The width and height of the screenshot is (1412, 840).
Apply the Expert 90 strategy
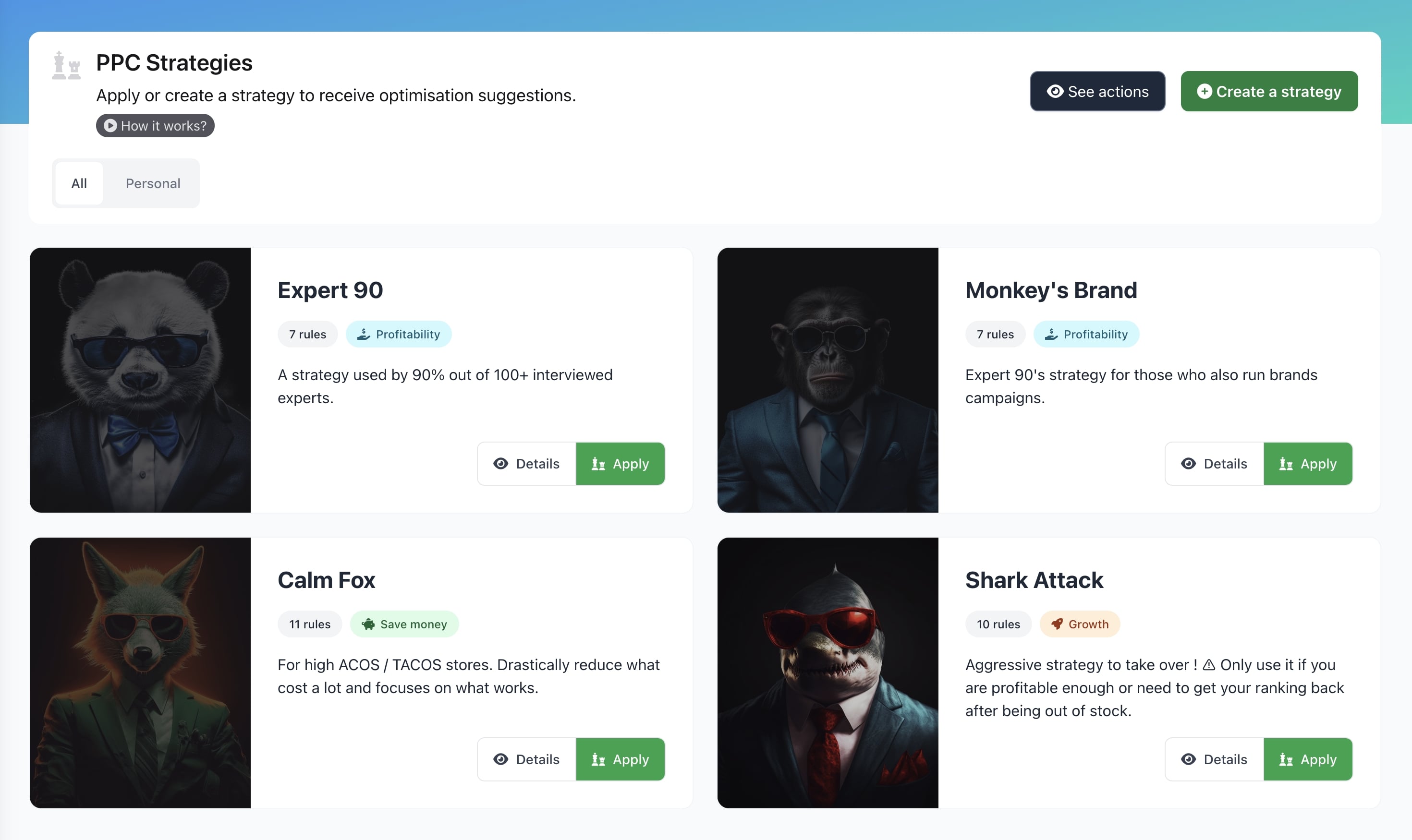click(620, 464)
